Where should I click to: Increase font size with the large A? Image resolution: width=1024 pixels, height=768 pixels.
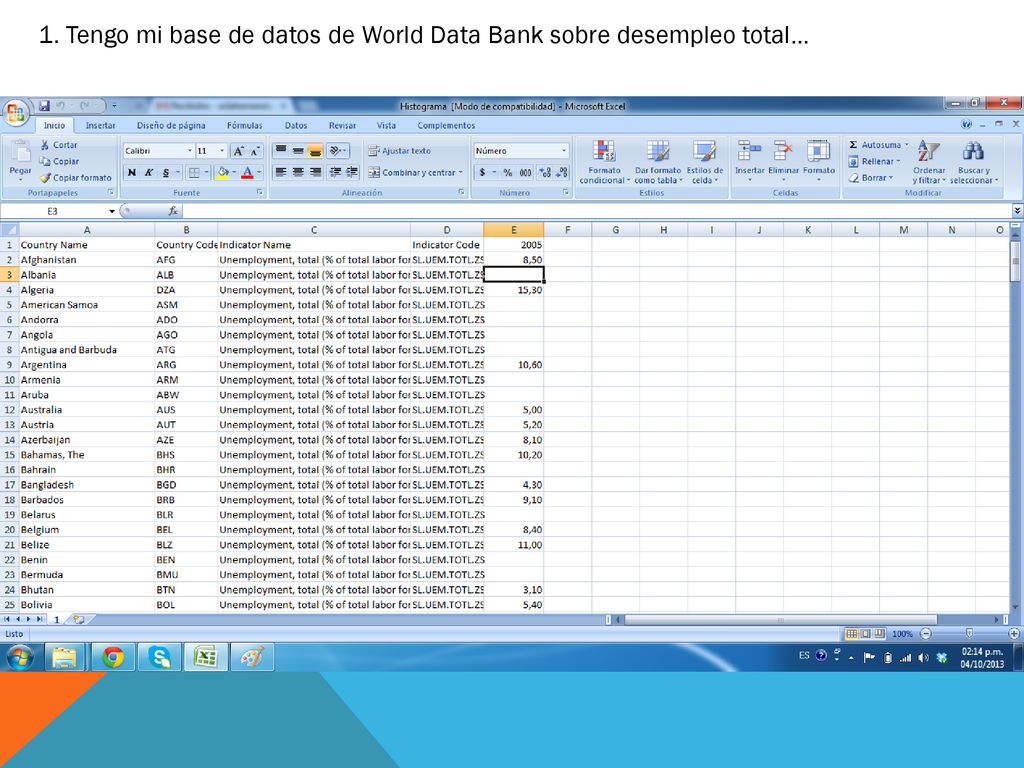pos(239,151)
